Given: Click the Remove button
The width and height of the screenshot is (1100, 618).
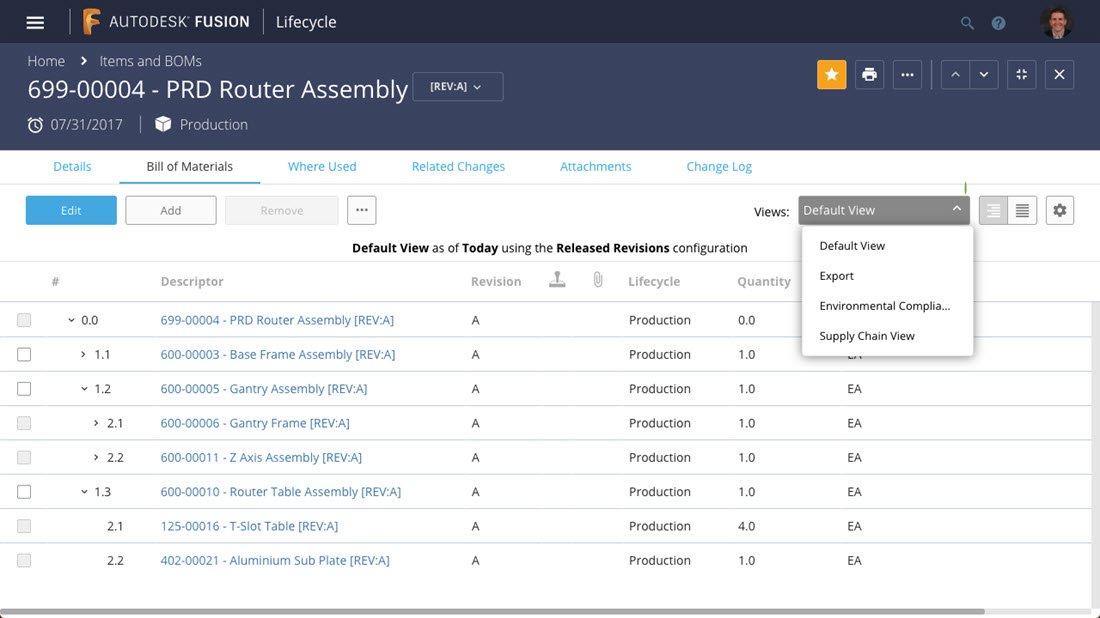Looking at the screenshot, I should point(281,210).
